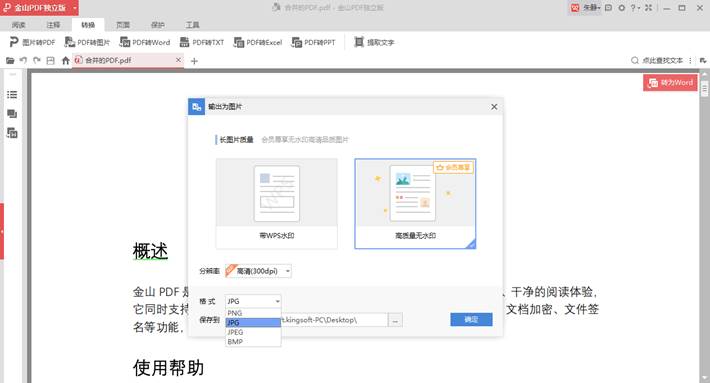The height and width of the screenshot is (383, 710).
Task: Close the 输出为图片 dialog
Action: click(494, 107)
